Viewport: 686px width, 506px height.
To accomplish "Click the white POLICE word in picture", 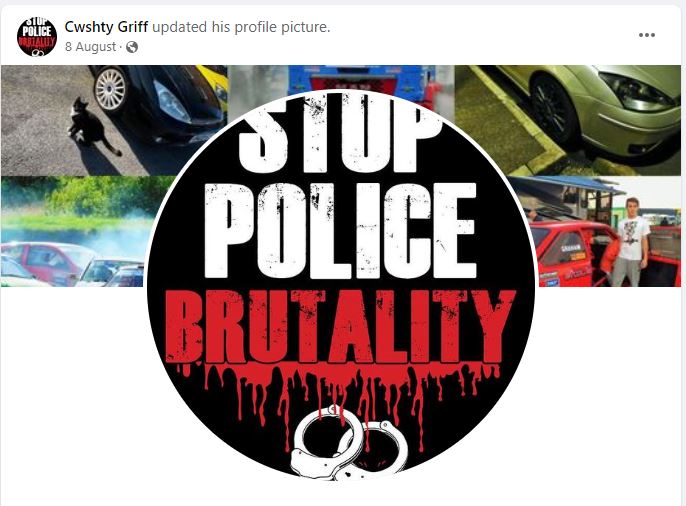I will coord(340,230).
